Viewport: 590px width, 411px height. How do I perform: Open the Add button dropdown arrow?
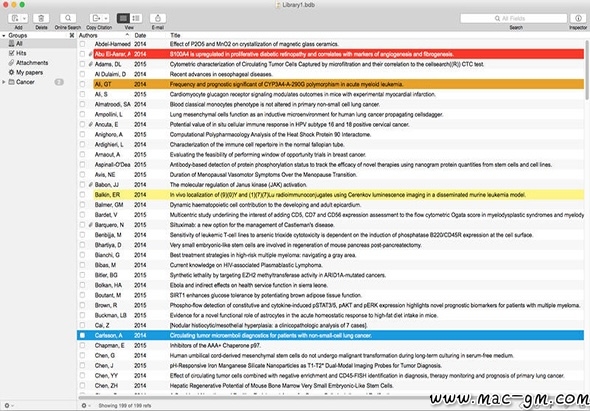24,18
